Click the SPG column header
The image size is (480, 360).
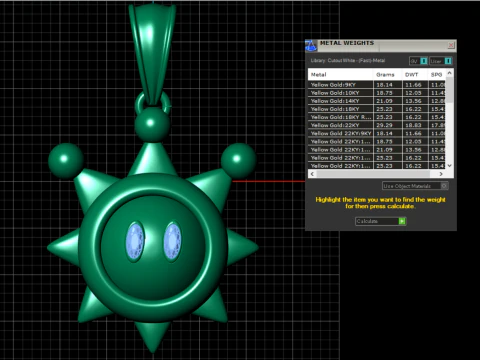point(436,75)
